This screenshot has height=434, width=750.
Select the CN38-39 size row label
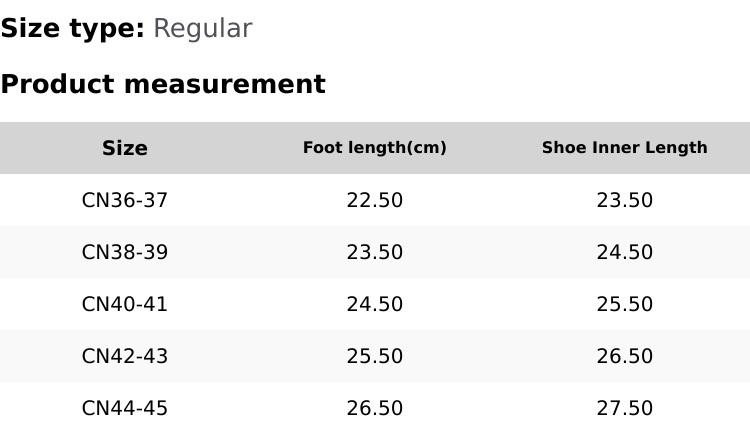click(x=125, y=252)
